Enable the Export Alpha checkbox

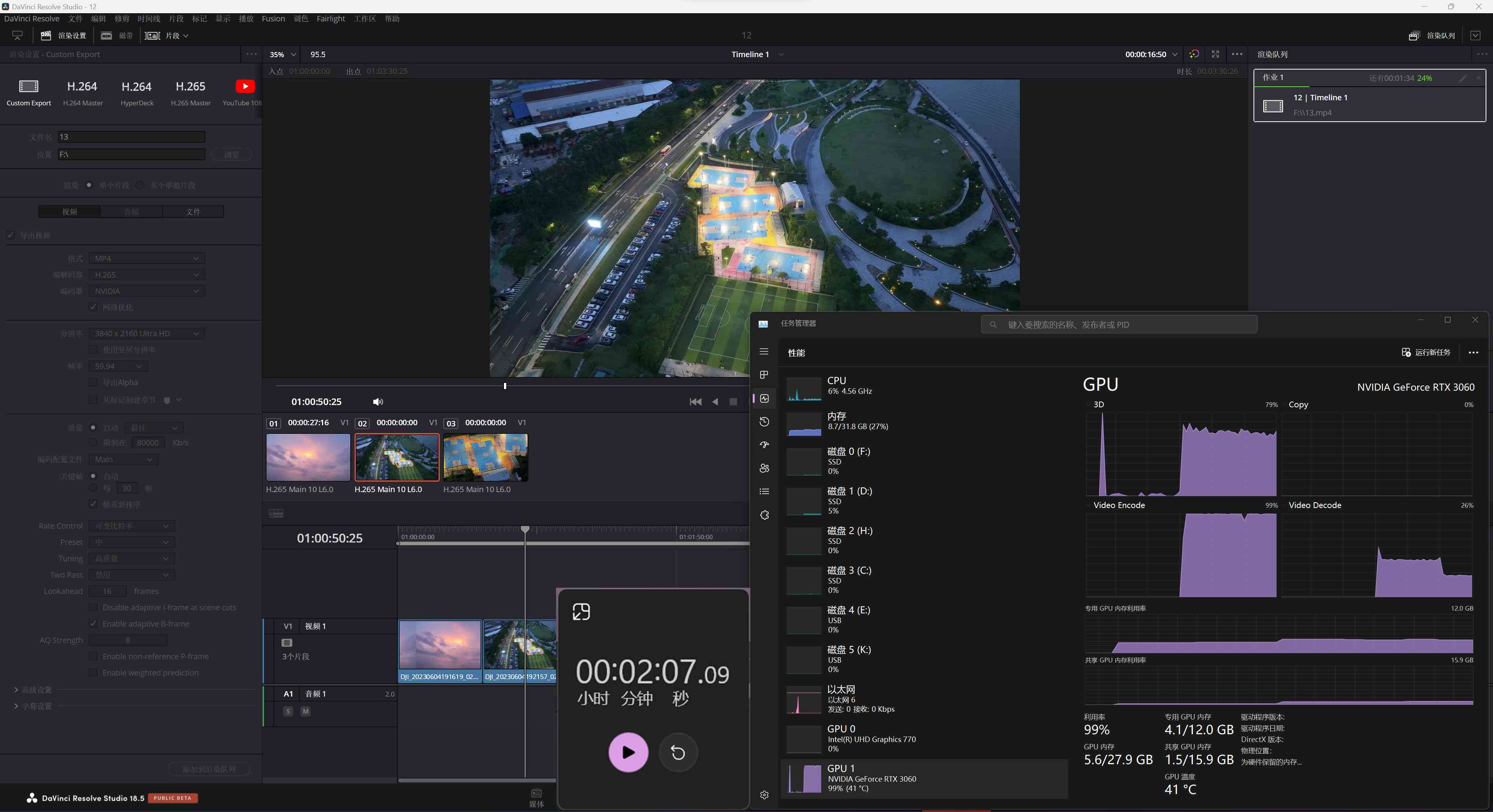coord(93,382)
